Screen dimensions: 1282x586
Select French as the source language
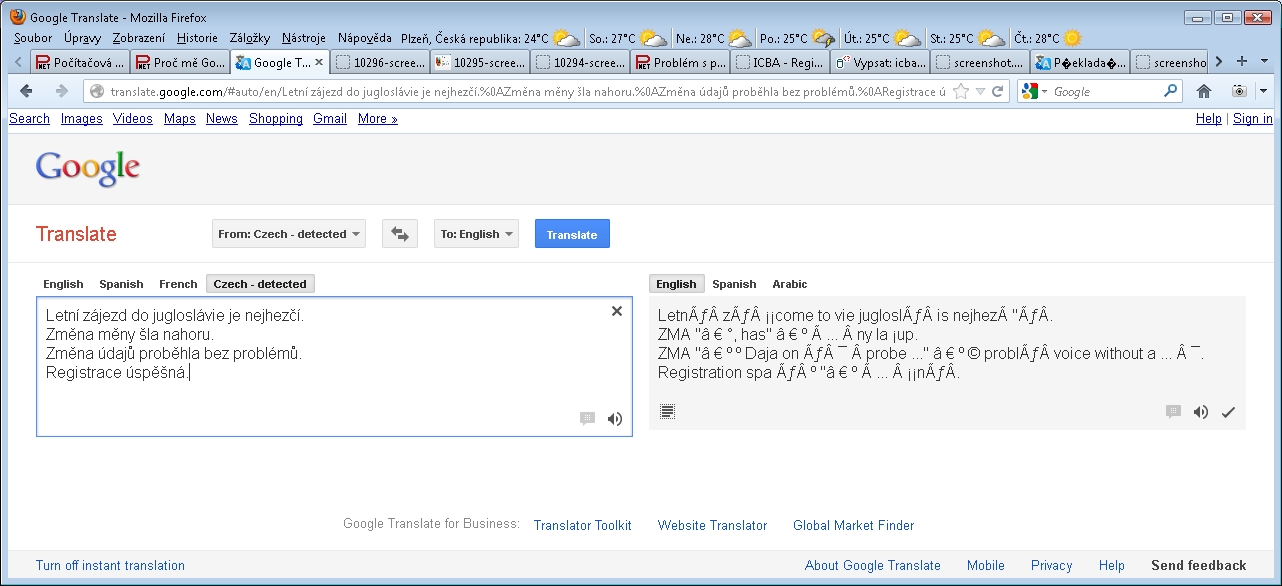[x=178, y=284]
